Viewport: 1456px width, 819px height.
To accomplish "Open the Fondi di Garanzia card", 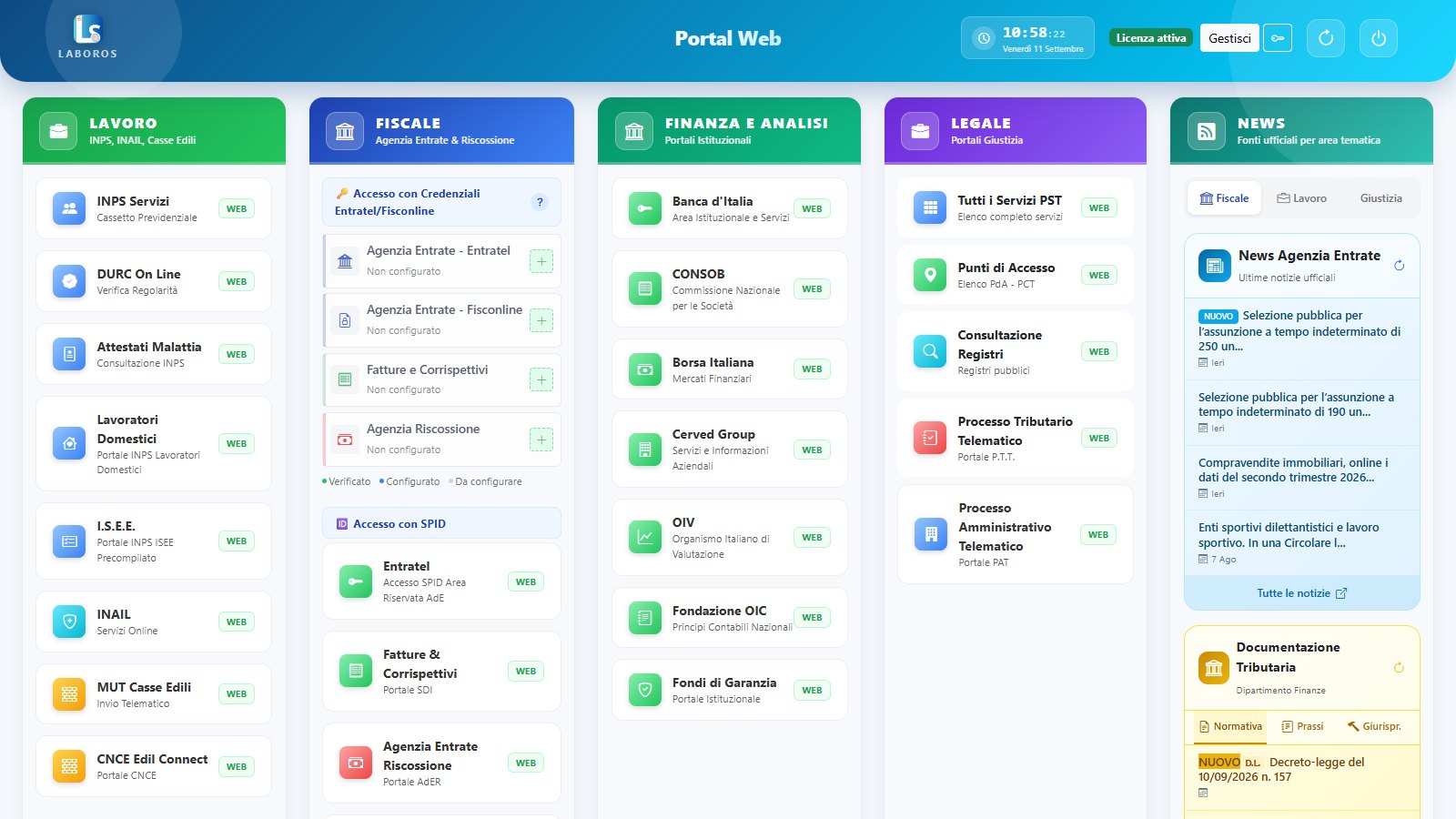I will click(730, 690).
